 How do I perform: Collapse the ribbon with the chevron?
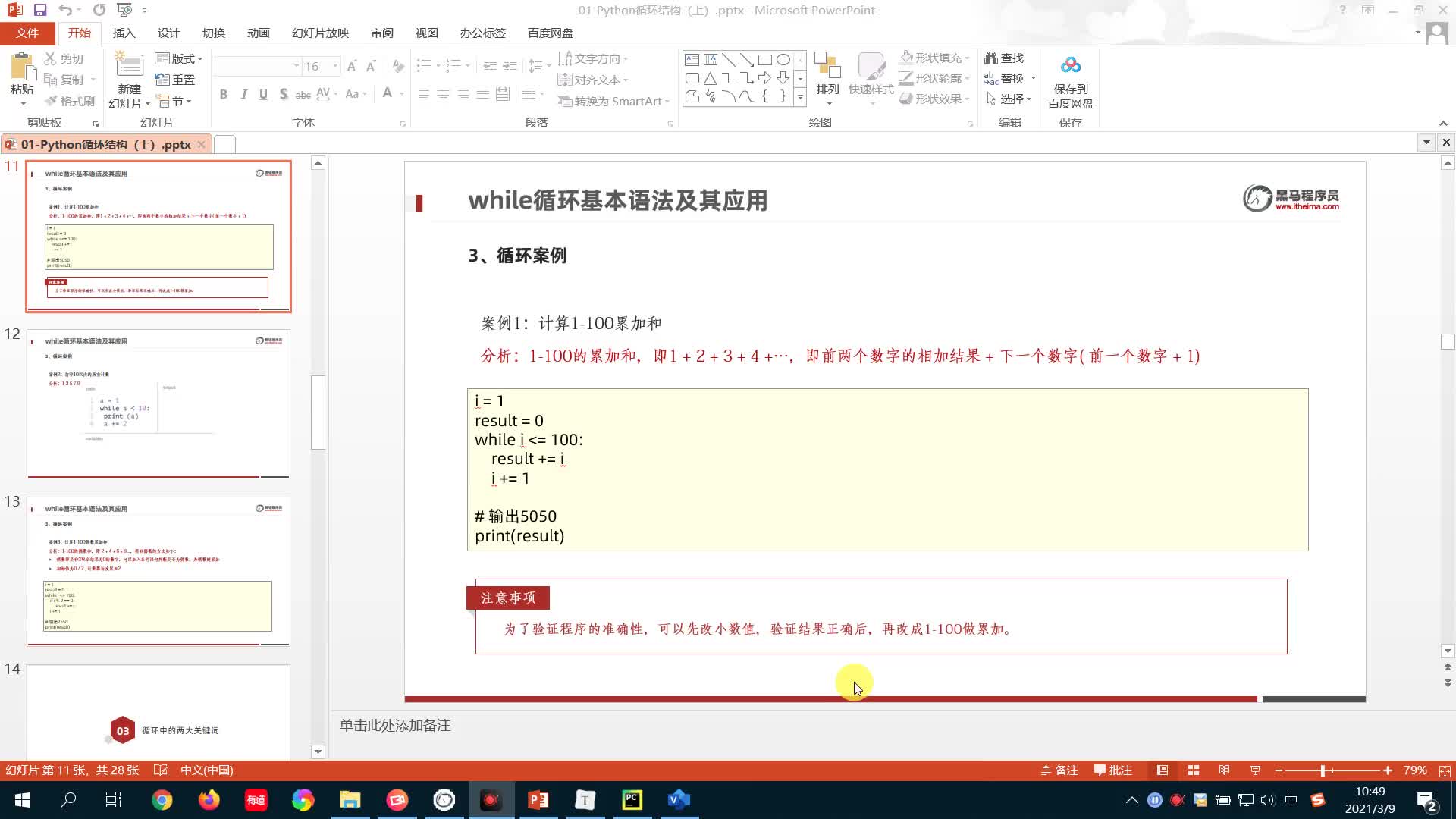pos(1443,123)
